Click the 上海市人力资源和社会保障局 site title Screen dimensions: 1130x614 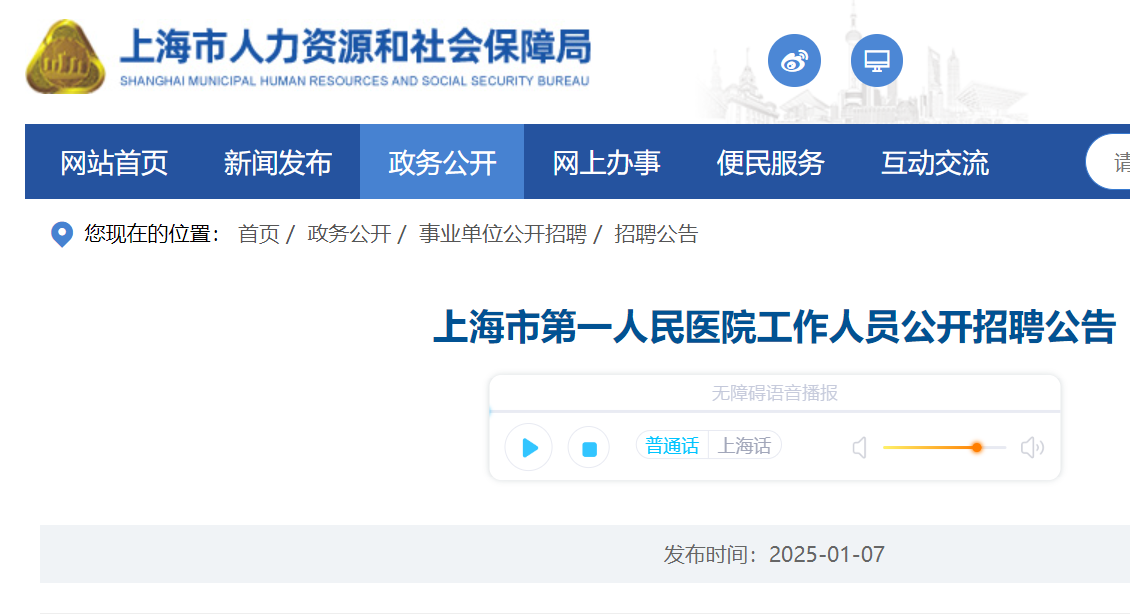click(x=355, y=47)
